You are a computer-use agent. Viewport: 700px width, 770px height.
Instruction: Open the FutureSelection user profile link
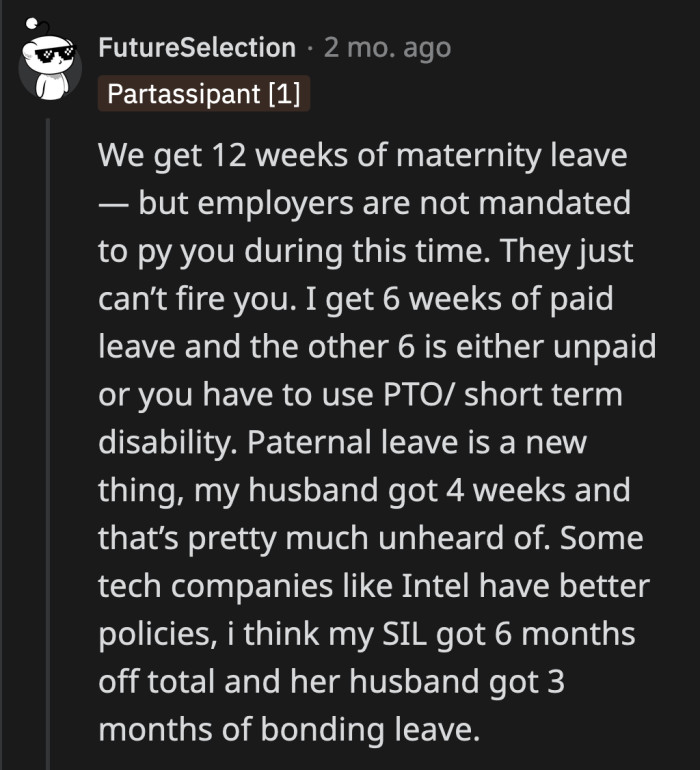click(197, 47)
